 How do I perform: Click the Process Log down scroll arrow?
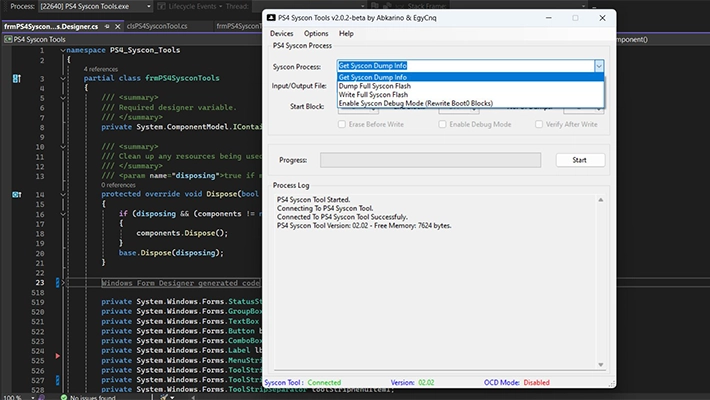click(x=601, y=365)
